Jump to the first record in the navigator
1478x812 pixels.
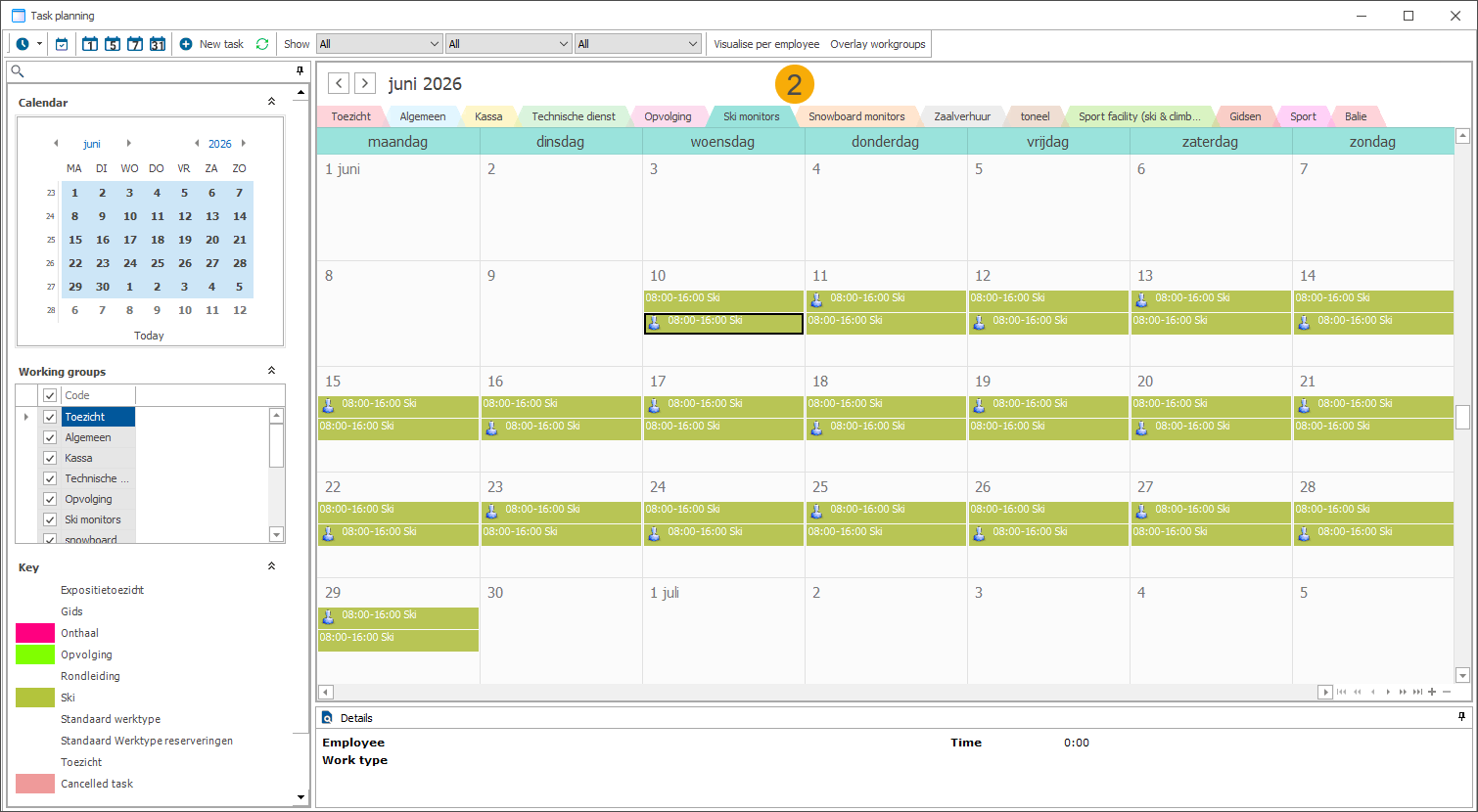[1342, 692]
